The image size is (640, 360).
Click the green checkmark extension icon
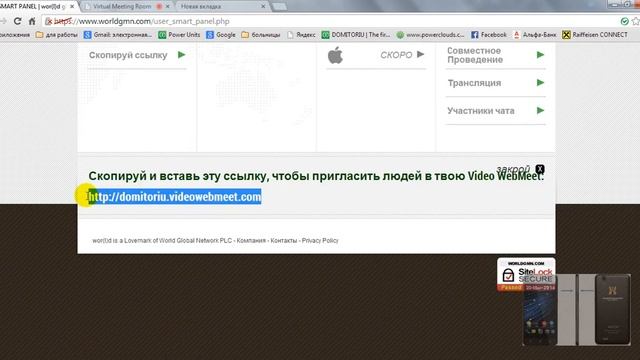[624, 21]
